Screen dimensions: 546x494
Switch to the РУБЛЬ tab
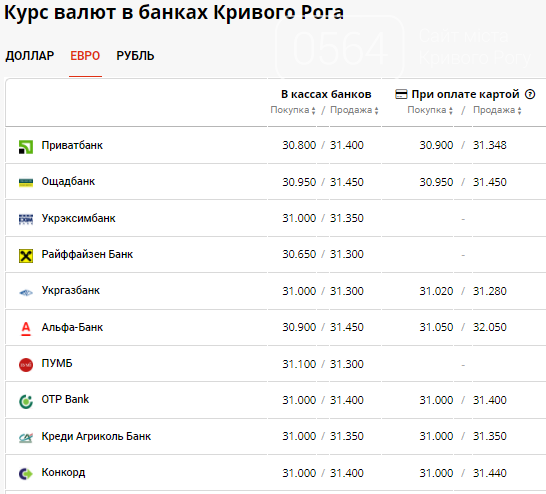[135, 56]
